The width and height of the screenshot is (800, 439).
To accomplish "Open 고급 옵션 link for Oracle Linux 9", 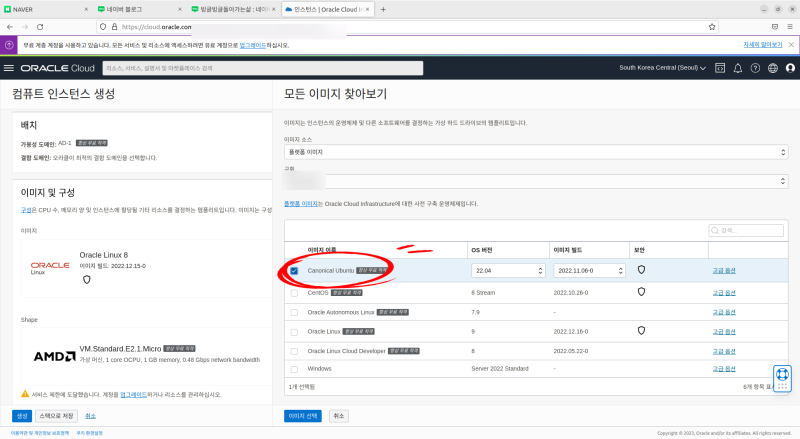I will point(724,332).
